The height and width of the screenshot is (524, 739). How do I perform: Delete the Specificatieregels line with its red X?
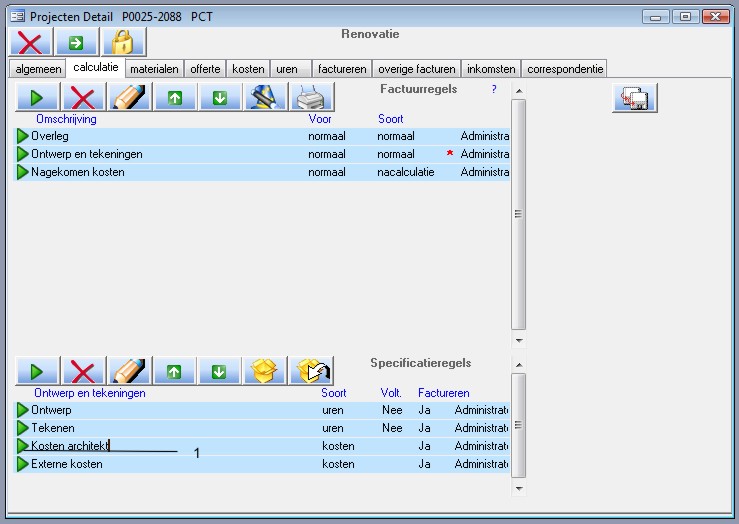(x=82, y=371)
